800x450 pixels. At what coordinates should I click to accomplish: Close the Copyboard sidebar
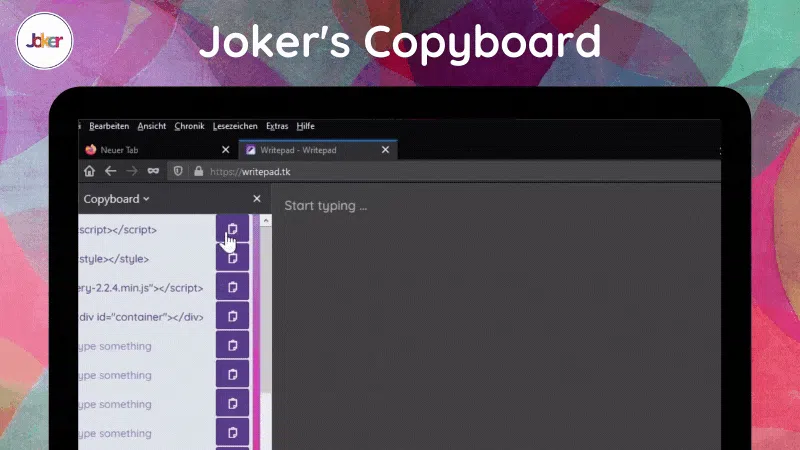[257, 198]
